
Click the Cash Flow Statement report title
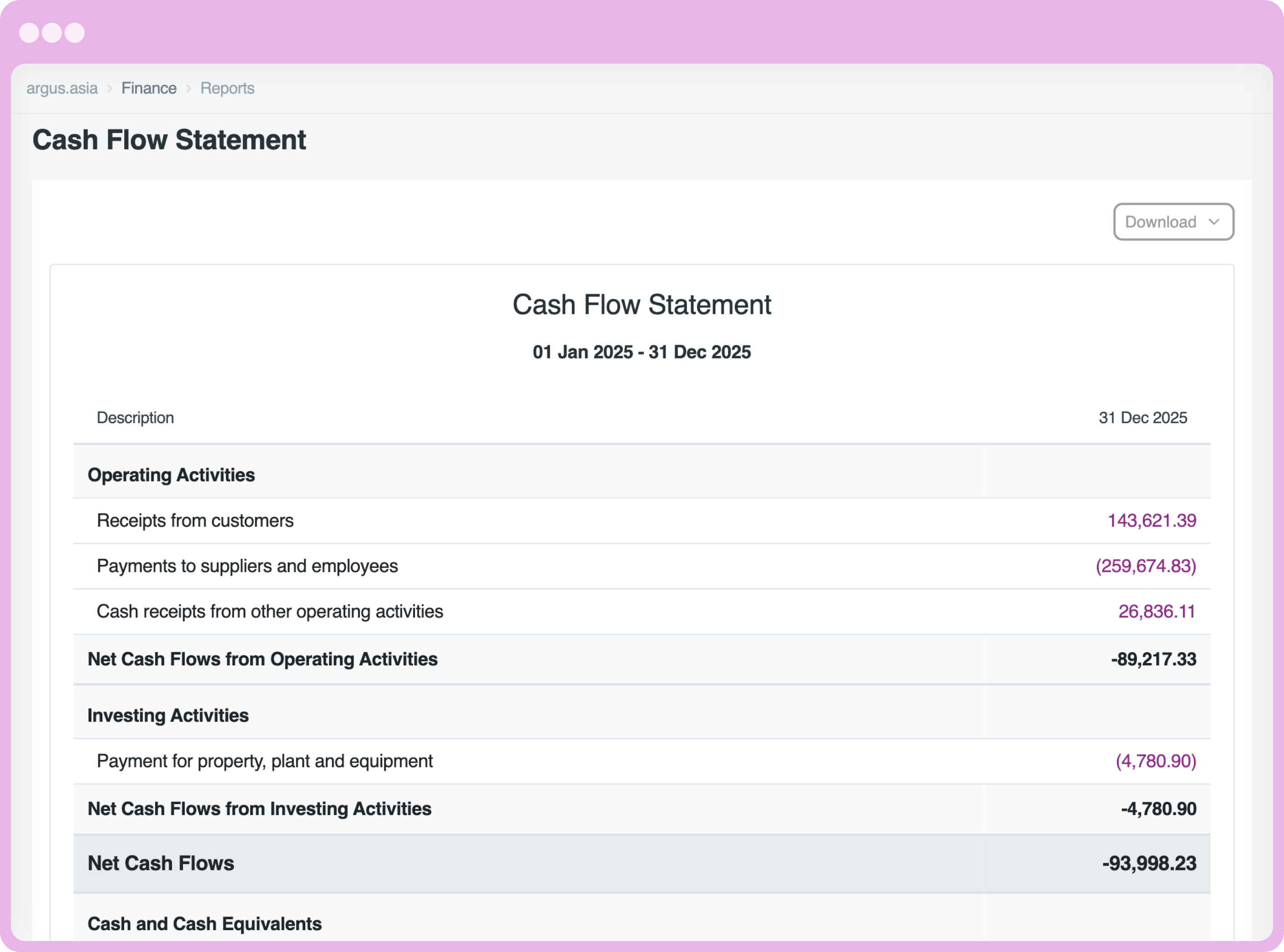click(x=642, y=305)
